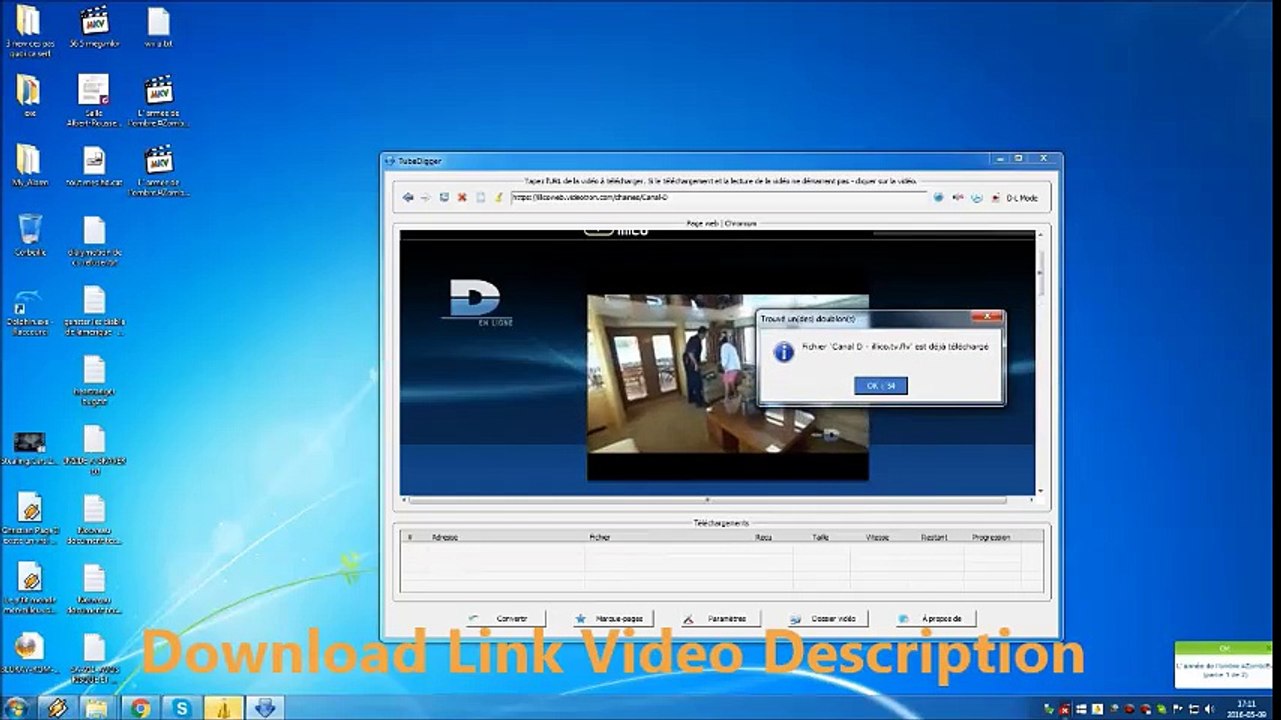Click the taskbar clock showing 17:11
The image size is (1281, 720).
tap(1246, 708)
